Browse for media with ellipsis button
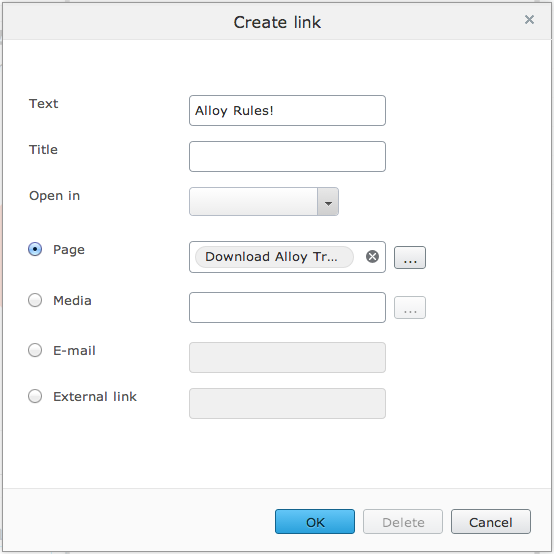This screenshot has height=554, width=554. (x=410, y=307)
